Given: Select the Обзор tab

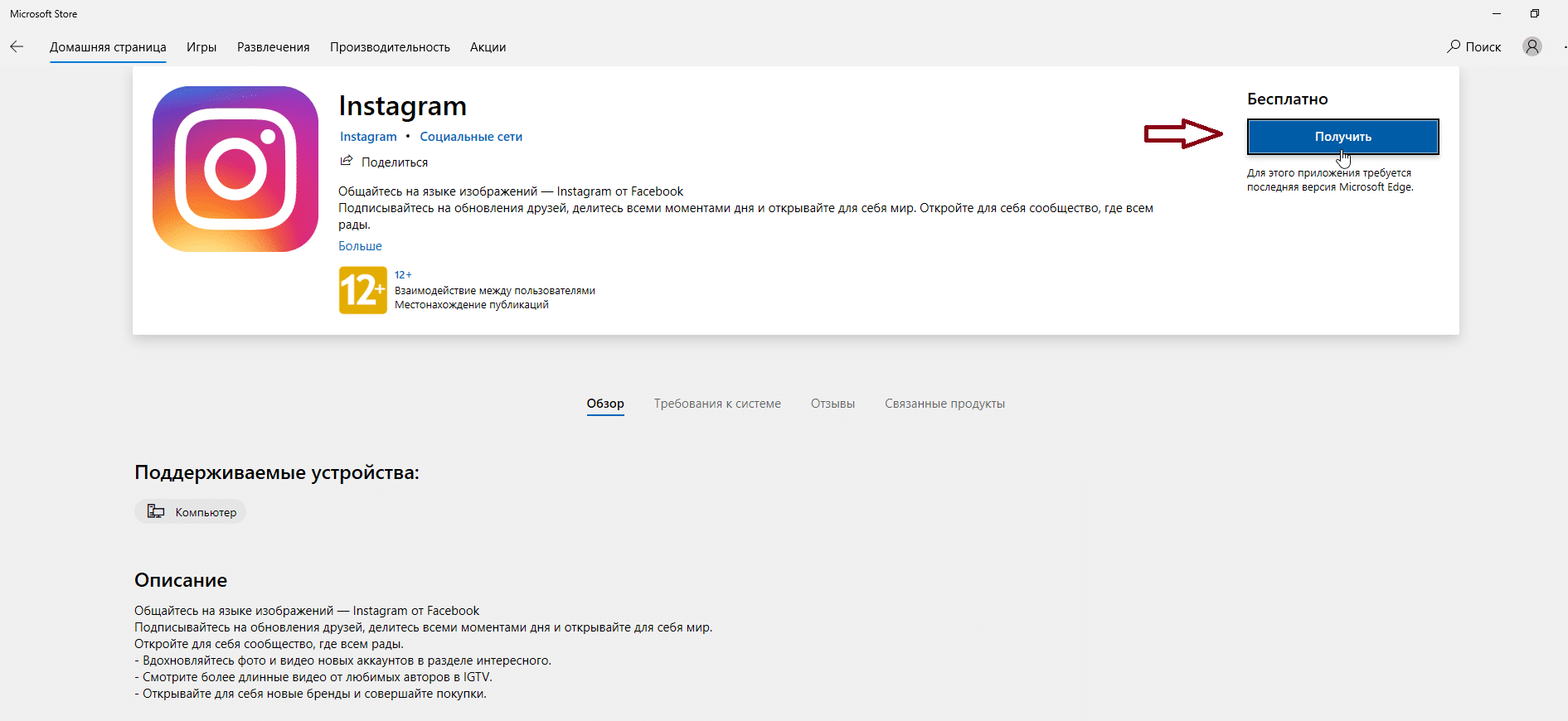Looking at the screenshot, I should (x=605, y=404).
